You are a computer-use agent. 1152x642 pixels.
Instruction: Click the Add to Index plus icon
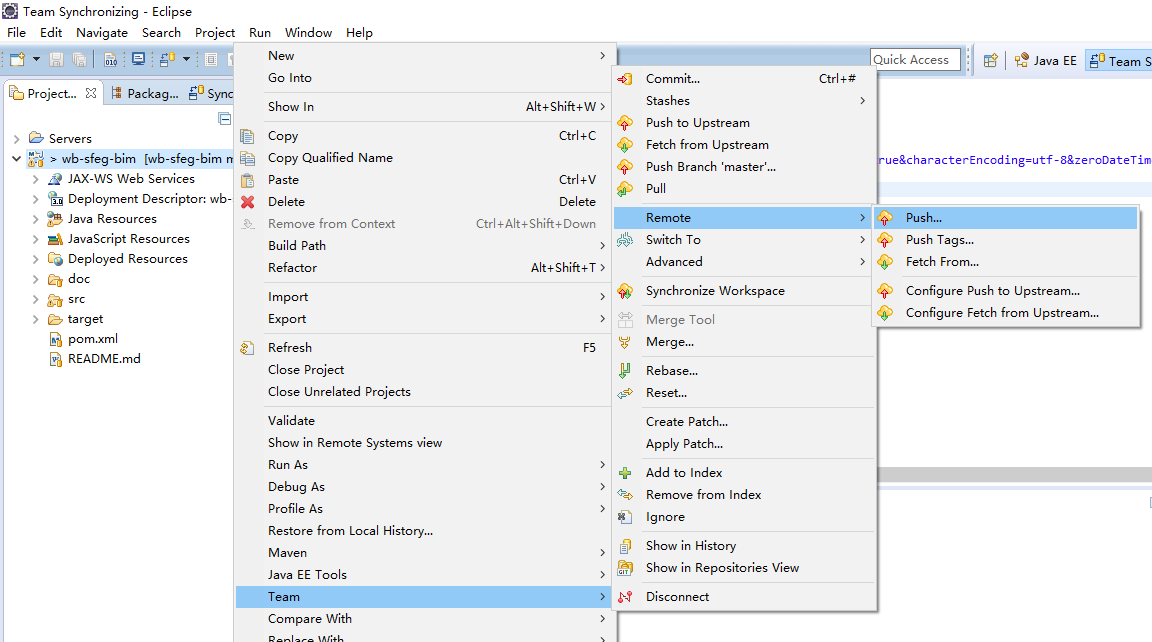(x=625, y=473)
